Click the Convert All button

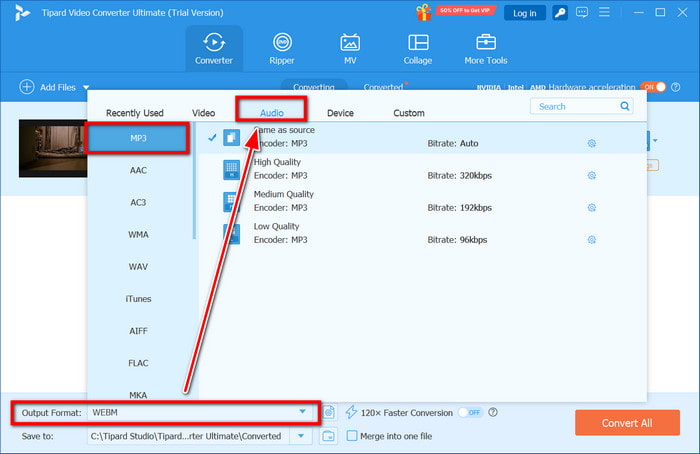[627, 423]
